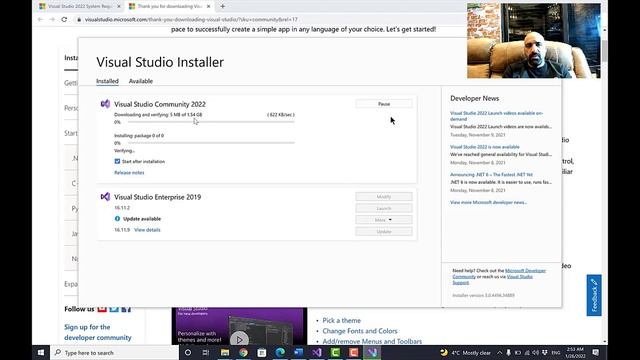640x360 pixels.
Task: Pause the Visual Studio Community 2022 download
Action: (384, 104)
